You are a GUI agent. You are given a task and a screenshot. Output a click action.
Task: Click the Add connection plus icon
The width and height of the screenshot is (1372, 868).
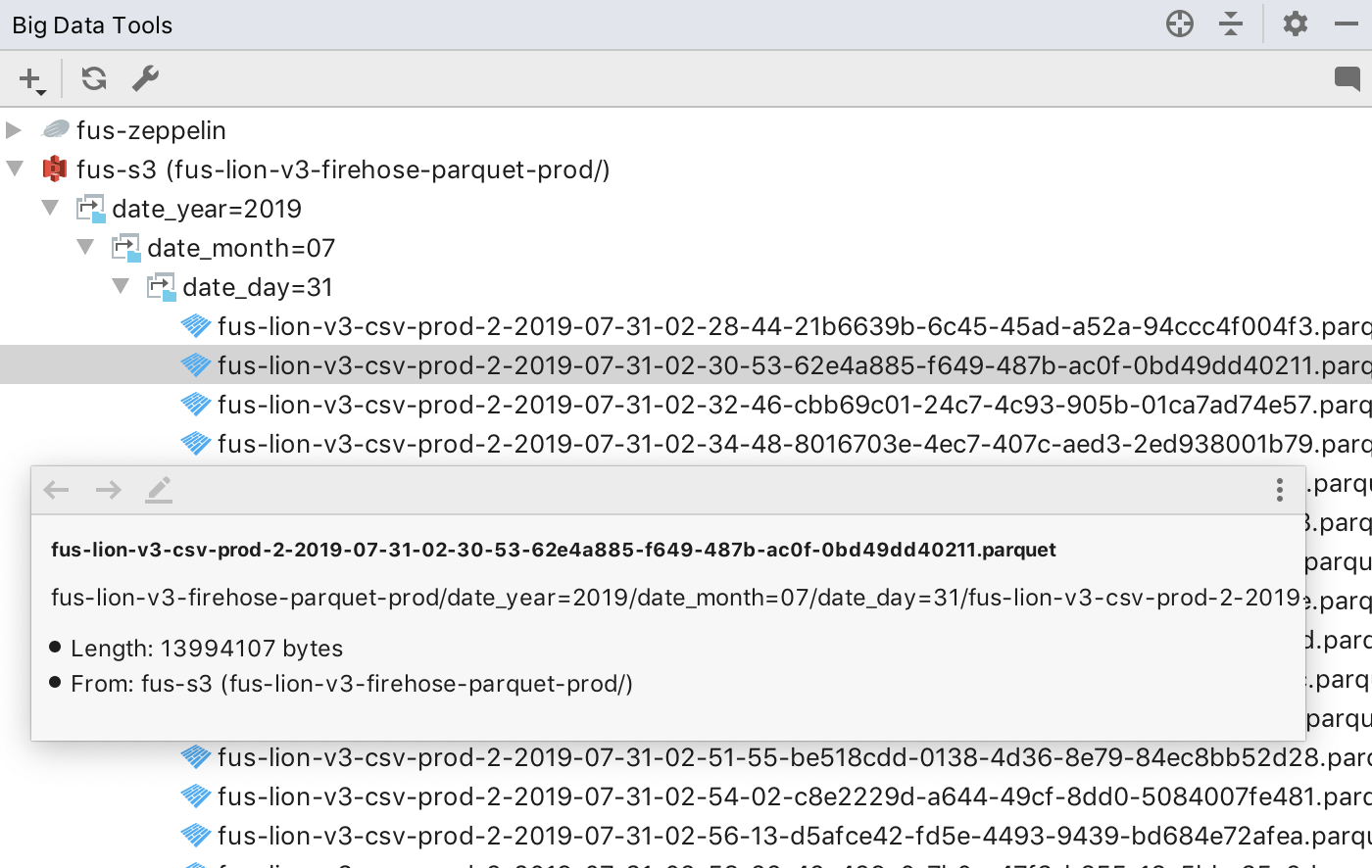[x=31, y=79]
